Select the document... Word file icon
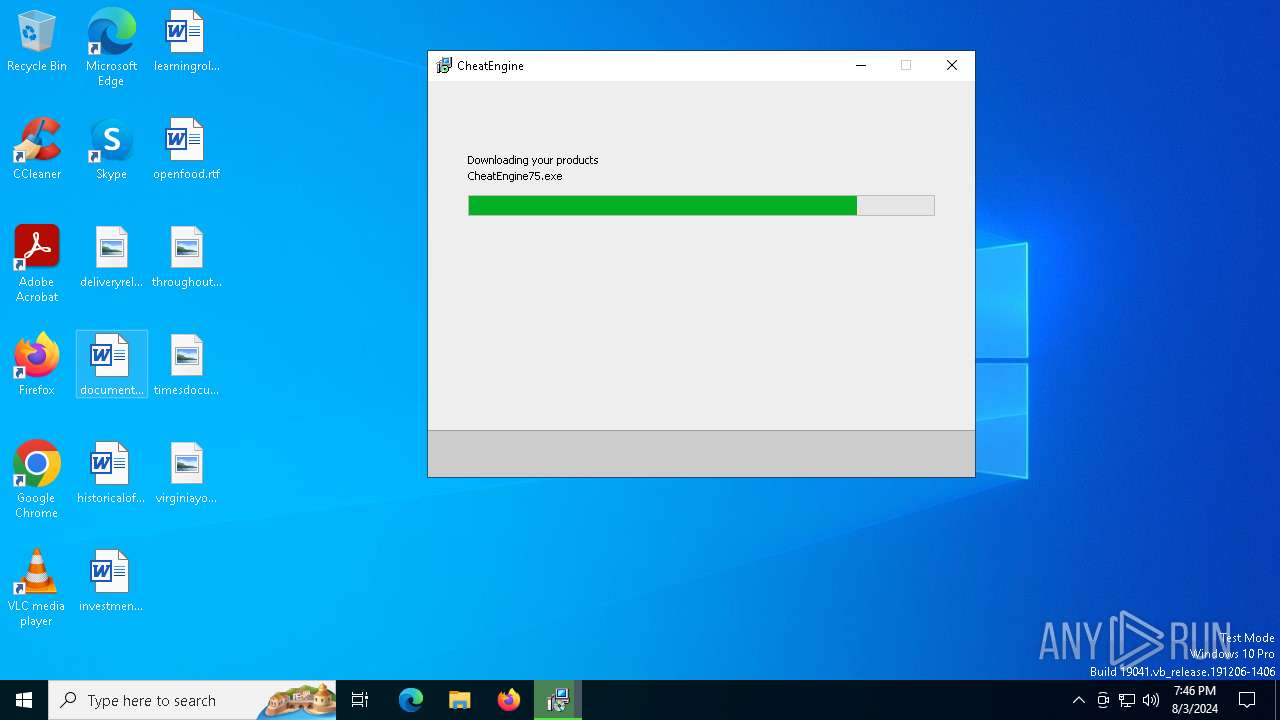The image size is (1280, 720). coord(111,365)
